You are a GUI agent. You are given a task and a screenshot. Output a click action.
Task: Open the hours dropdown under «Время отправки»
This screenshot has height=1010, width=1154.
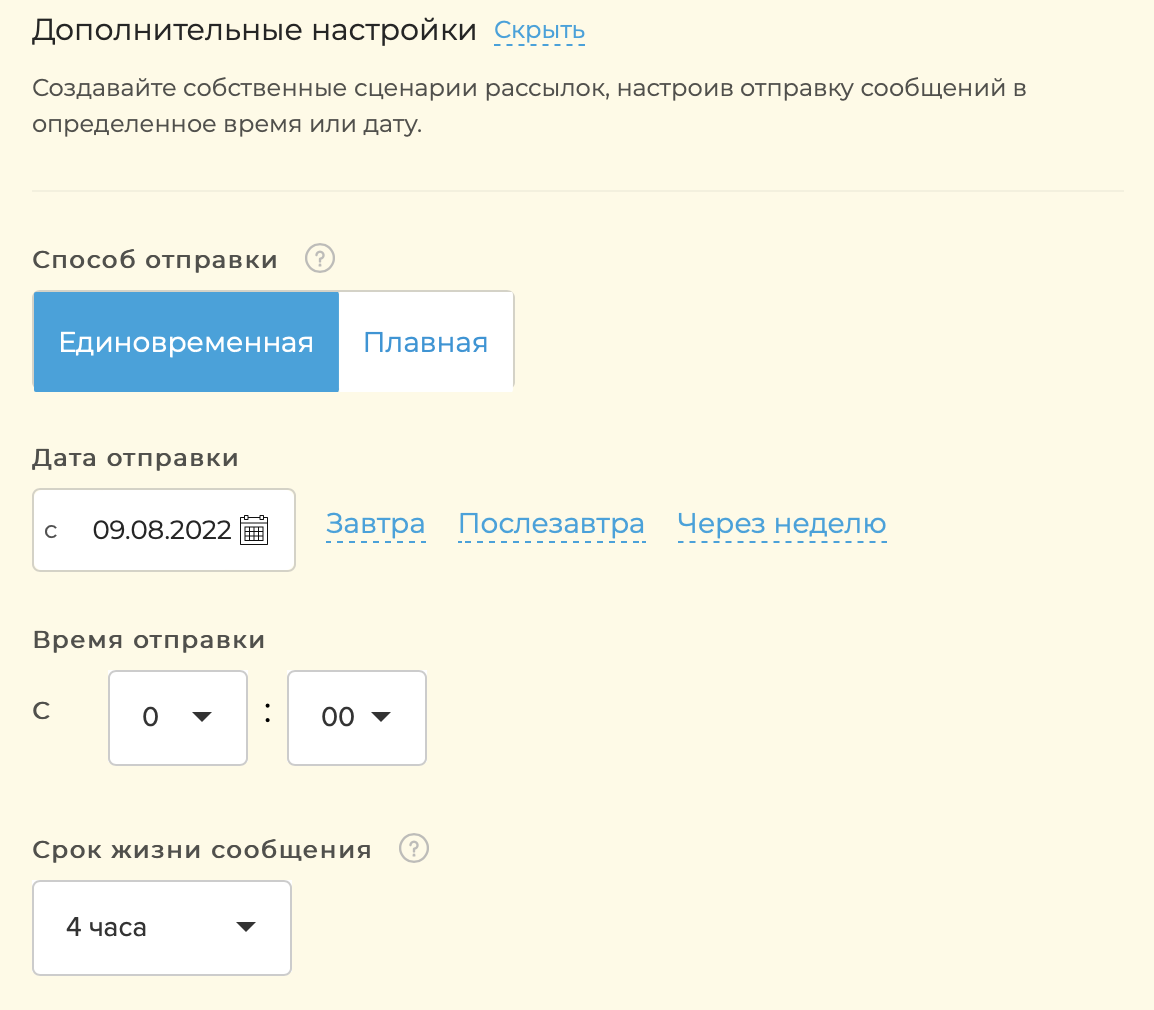click(177, 717)
